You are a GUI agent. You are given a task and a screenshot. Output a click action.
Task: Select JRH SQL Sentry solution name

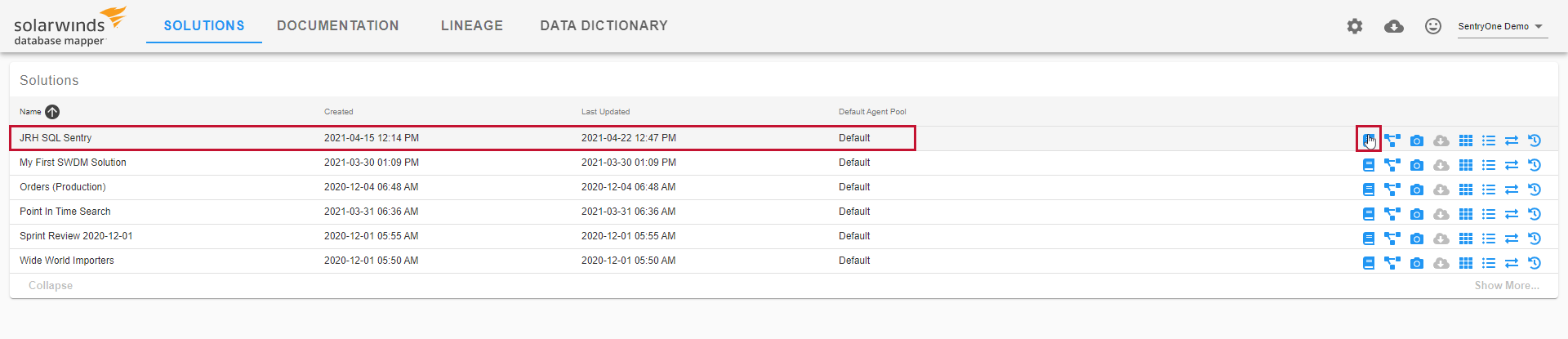click(x=56, y=138)
